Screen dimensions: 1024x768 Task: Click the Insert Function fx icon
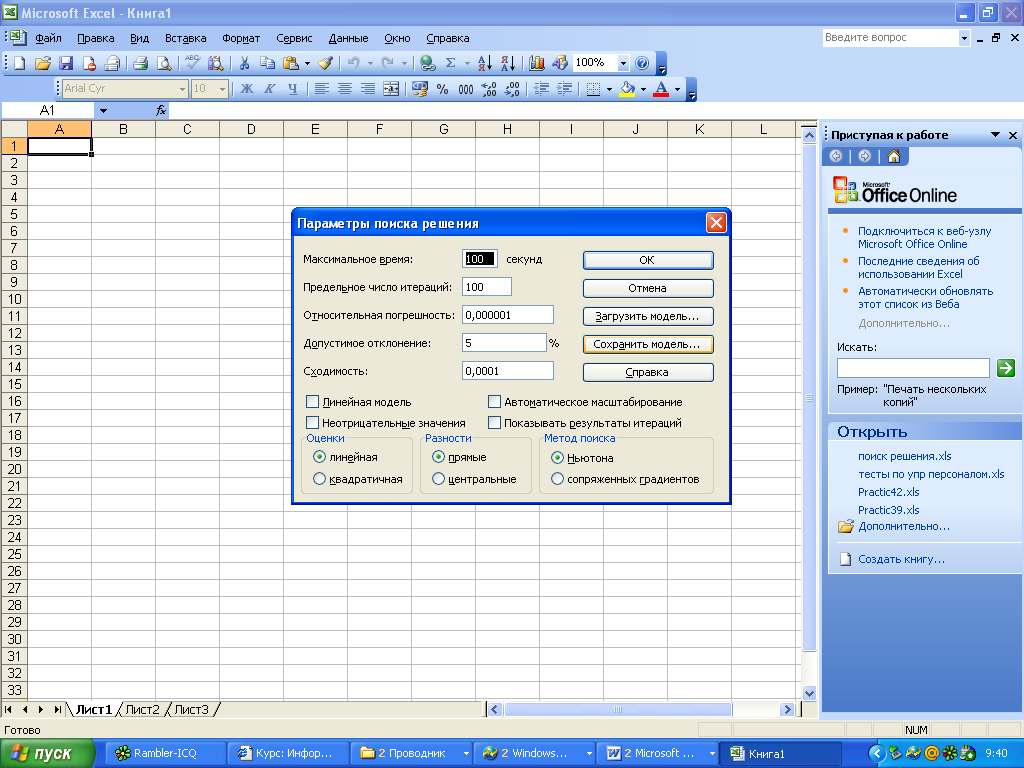tap(161, 110)
